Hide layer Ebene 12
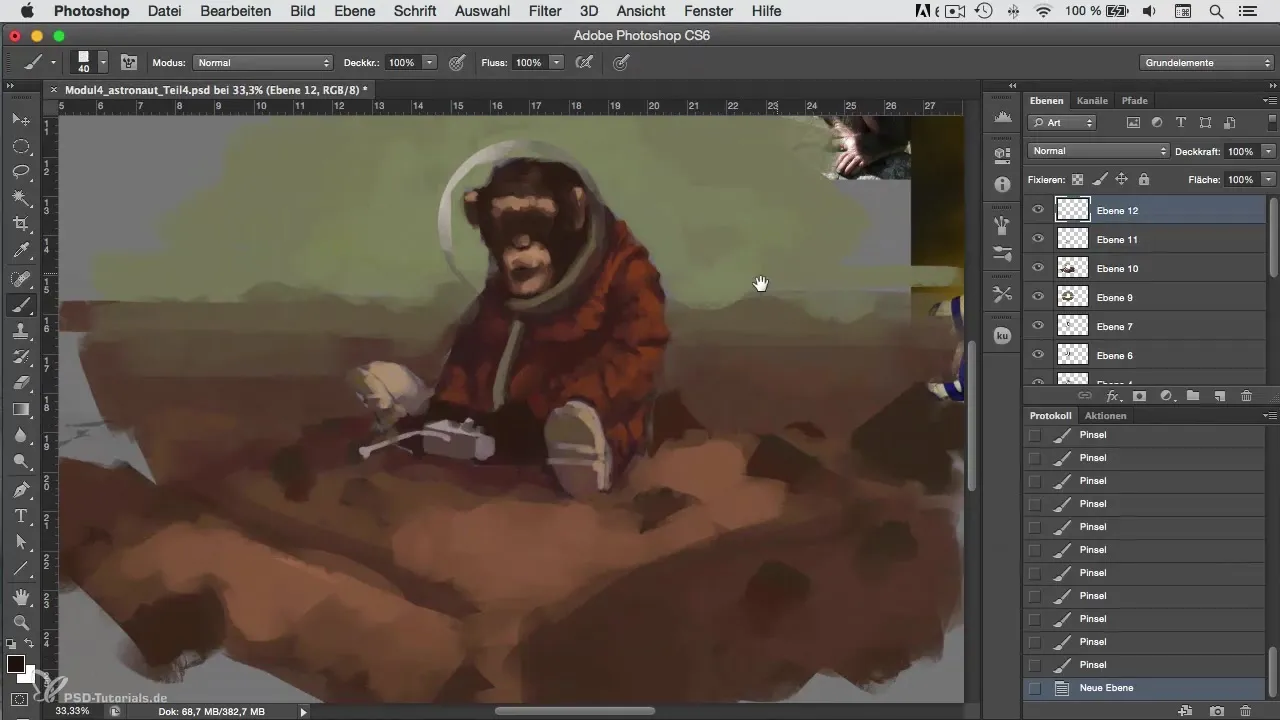 [1038, 210]
